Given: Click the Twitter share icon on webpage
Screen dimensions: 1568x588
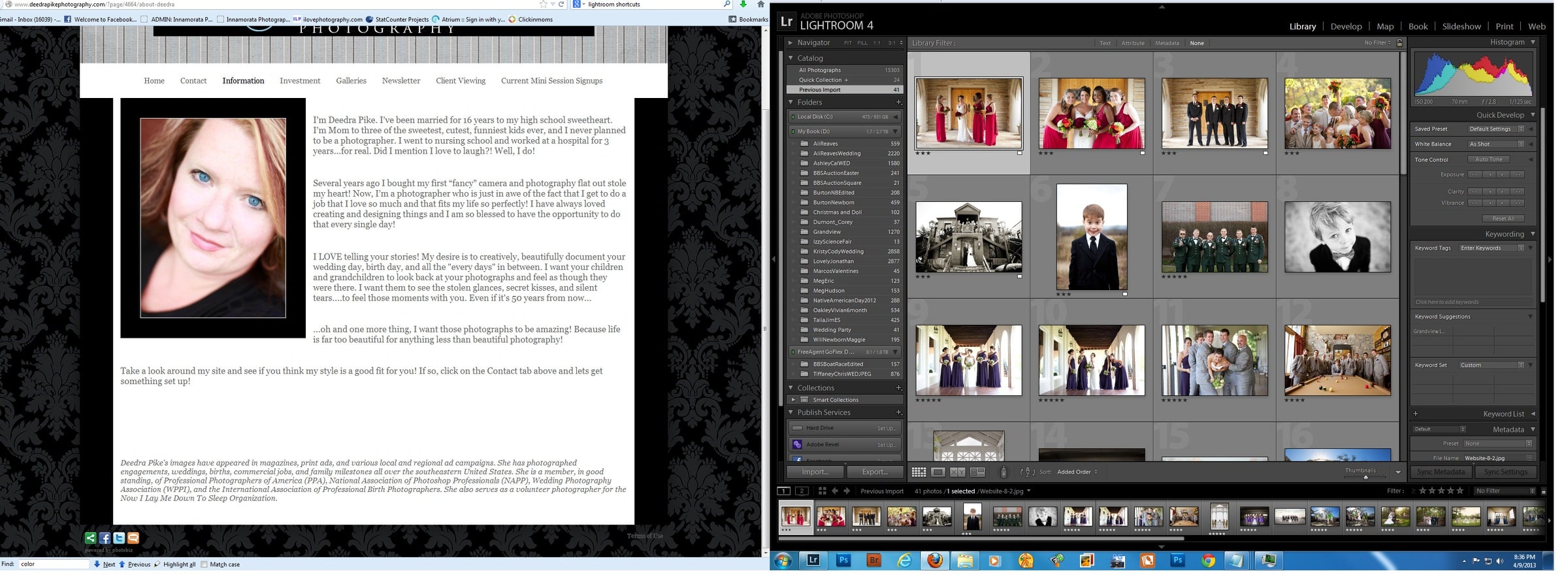Looking at the screenshot, I should (119, 538).
